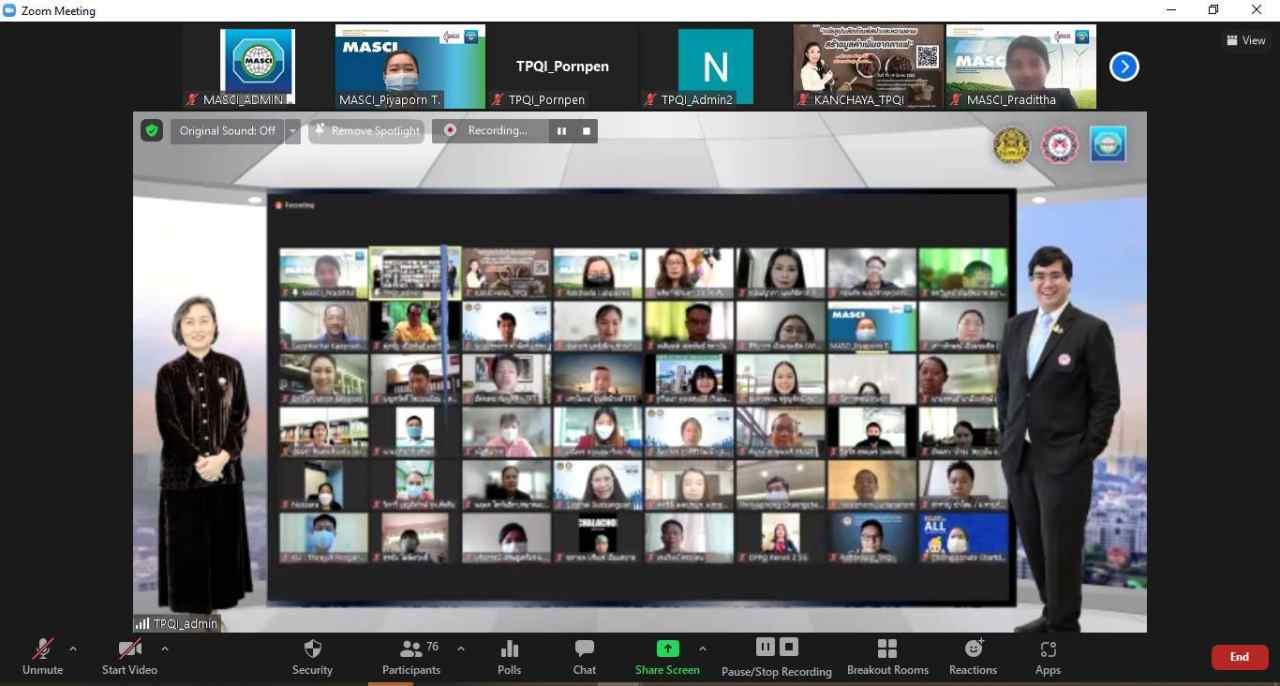The height and width of the screenshot is (686, 1280).
Task: Click the green encryption shield icon
Action: (x=152, y=130)
